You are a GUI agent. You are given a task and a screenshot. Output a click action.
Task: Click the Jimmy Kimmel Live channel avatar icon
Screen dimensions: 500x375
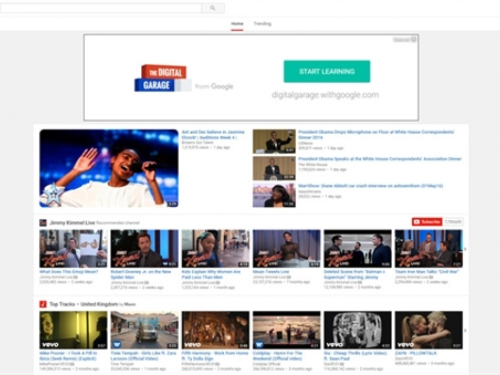[43, 222]
